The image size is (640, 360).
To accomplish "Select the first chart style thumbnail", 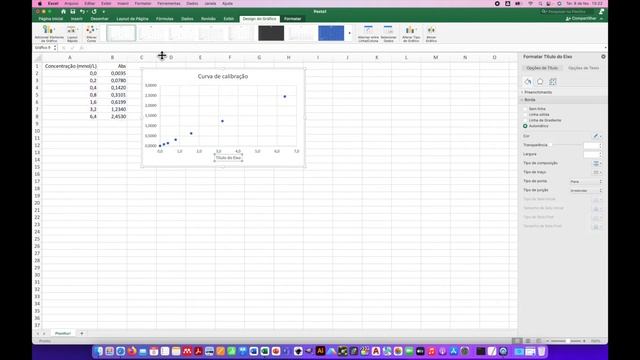I will [x=121, y=33].
